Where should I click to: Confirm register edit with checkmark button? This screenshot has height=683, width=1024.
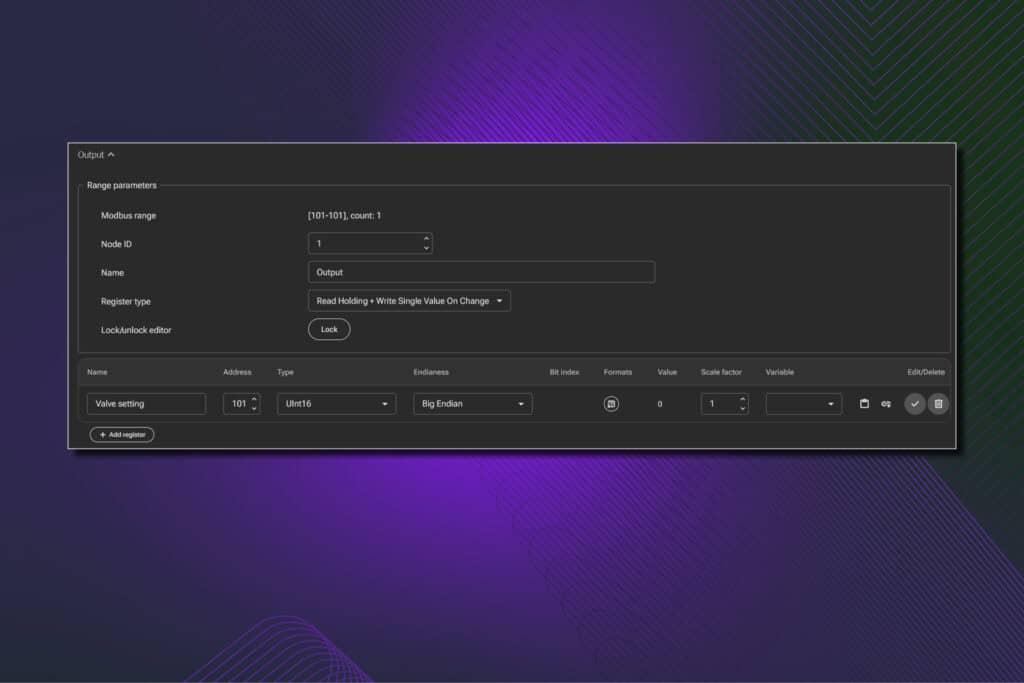(914, 404)
